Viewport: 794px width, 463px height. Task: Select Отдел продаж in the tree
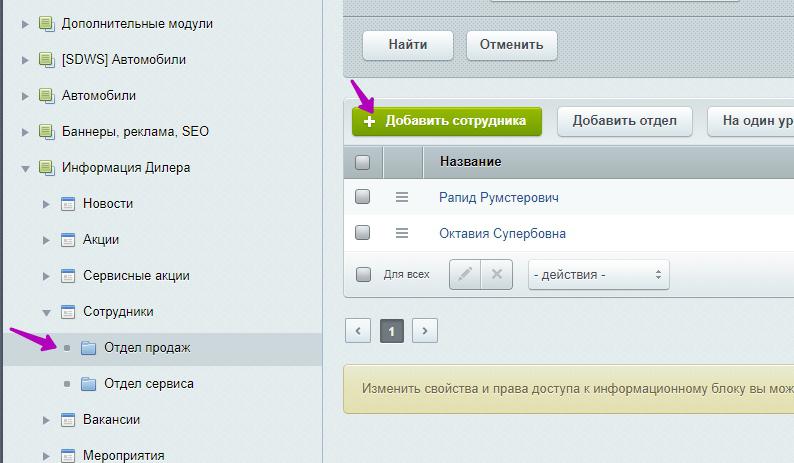147,348
